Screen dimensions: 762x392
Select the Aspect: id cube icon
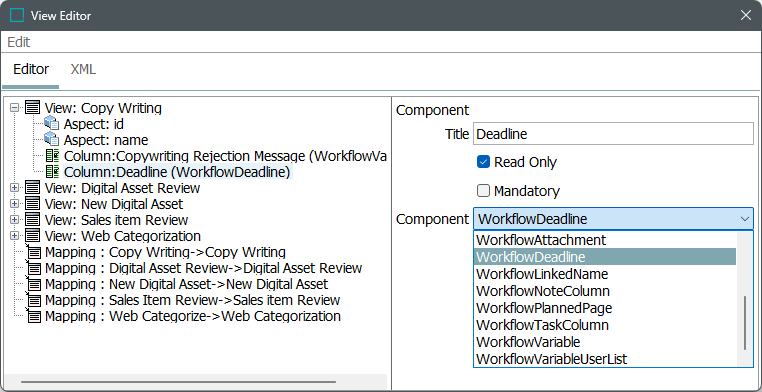(52, 123)
